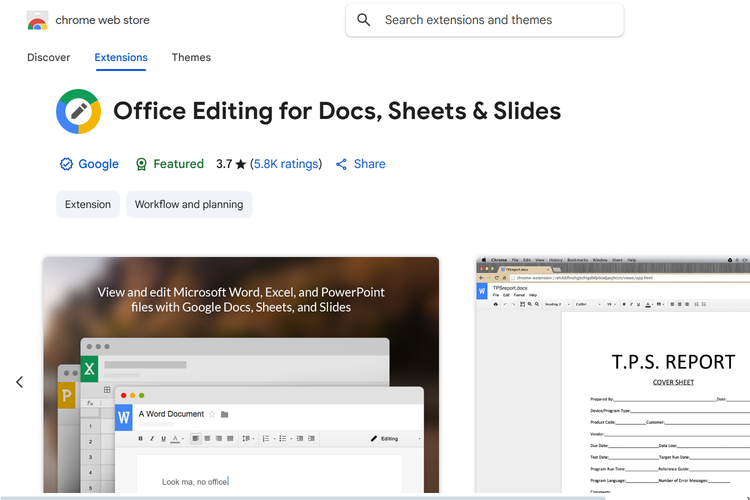
Task: Click the Featured label
Action: 178,164
